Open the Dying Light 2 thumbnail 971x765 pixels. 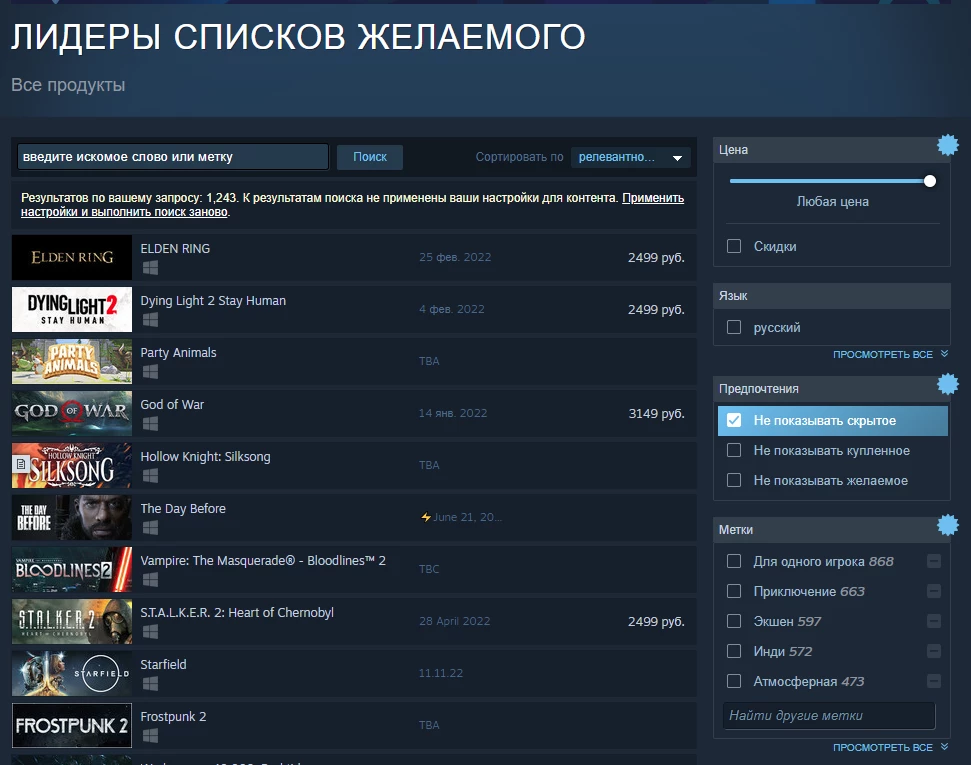click(72, 309)
